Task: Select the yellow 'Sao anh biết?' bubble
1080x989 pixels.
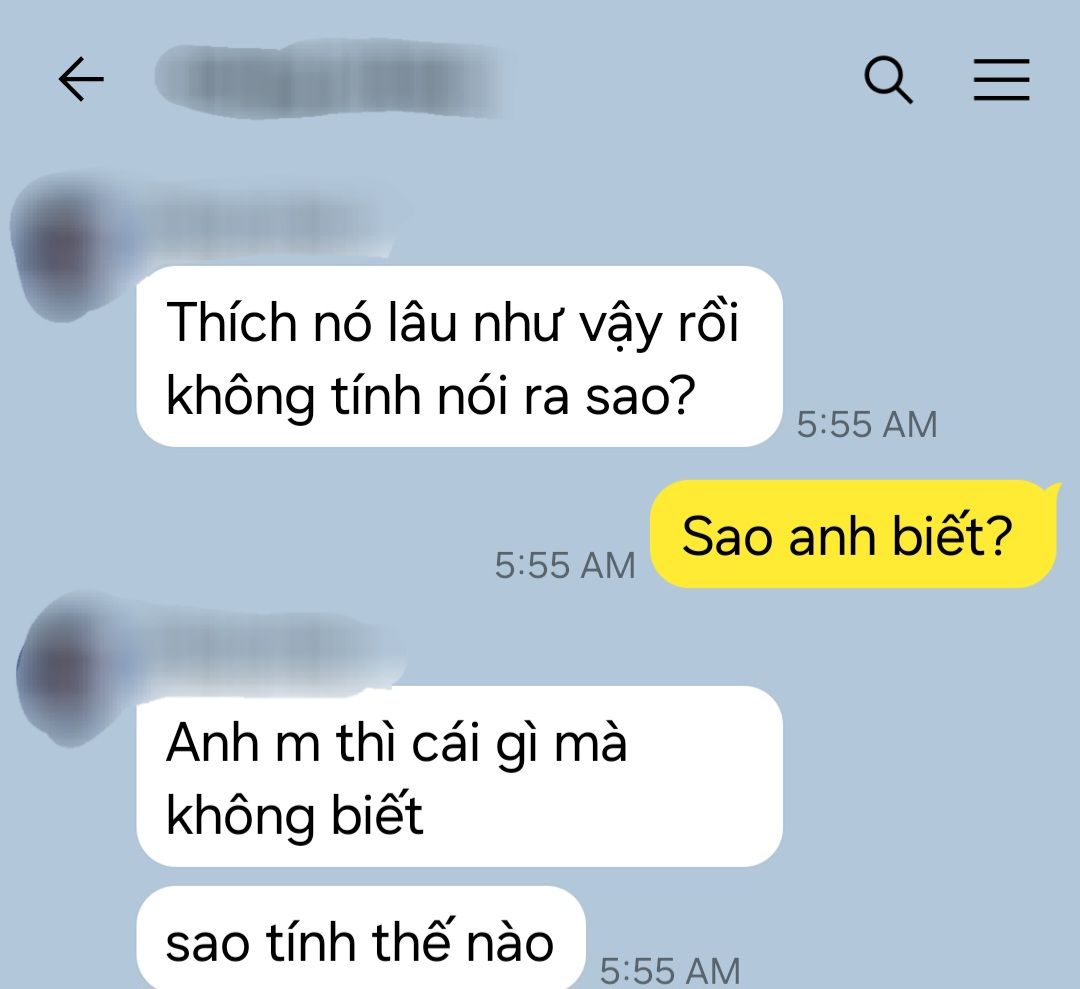Action: [853, 534]
